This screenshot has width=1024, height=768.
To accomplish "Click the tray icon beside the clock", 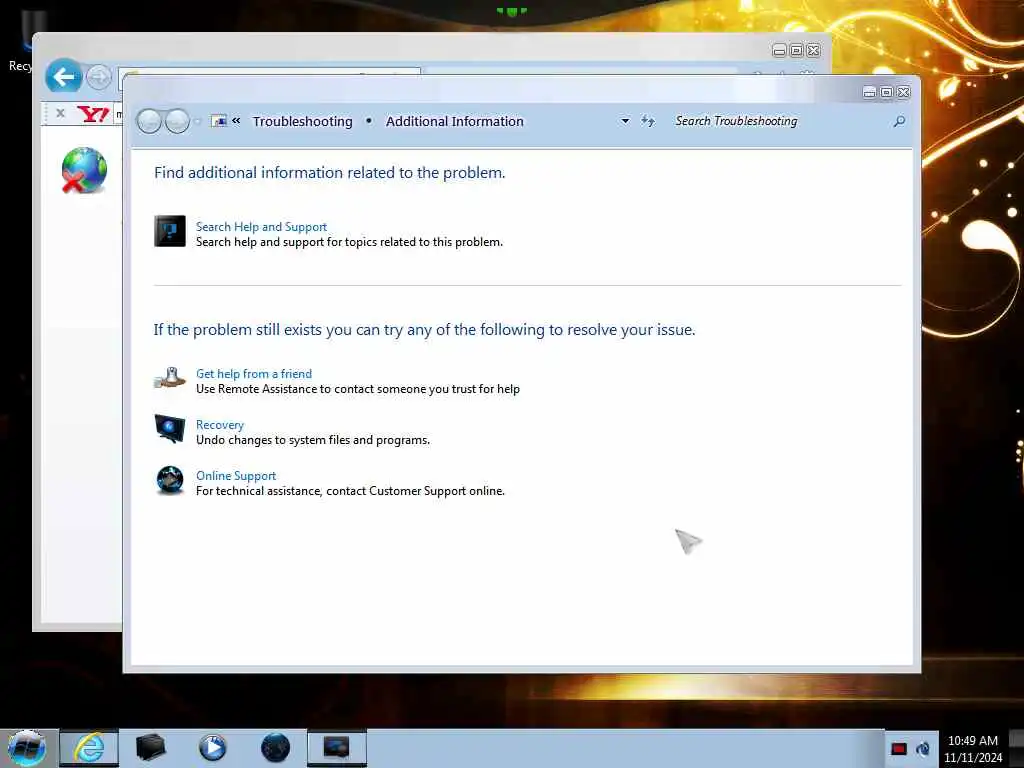I will [923, 748].
